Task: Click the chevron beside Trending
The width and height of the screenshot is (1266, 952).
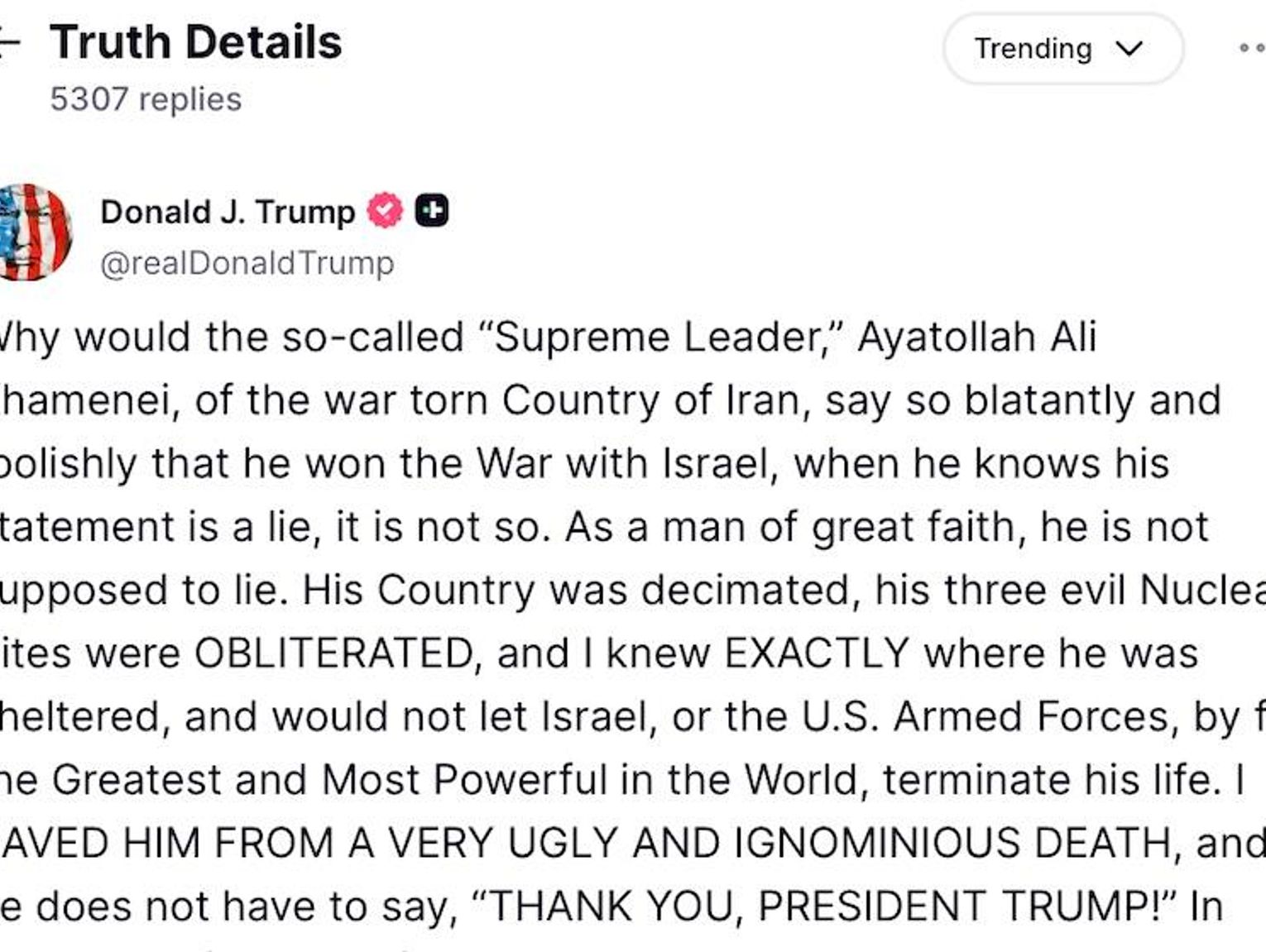Action: point(1129,50)
